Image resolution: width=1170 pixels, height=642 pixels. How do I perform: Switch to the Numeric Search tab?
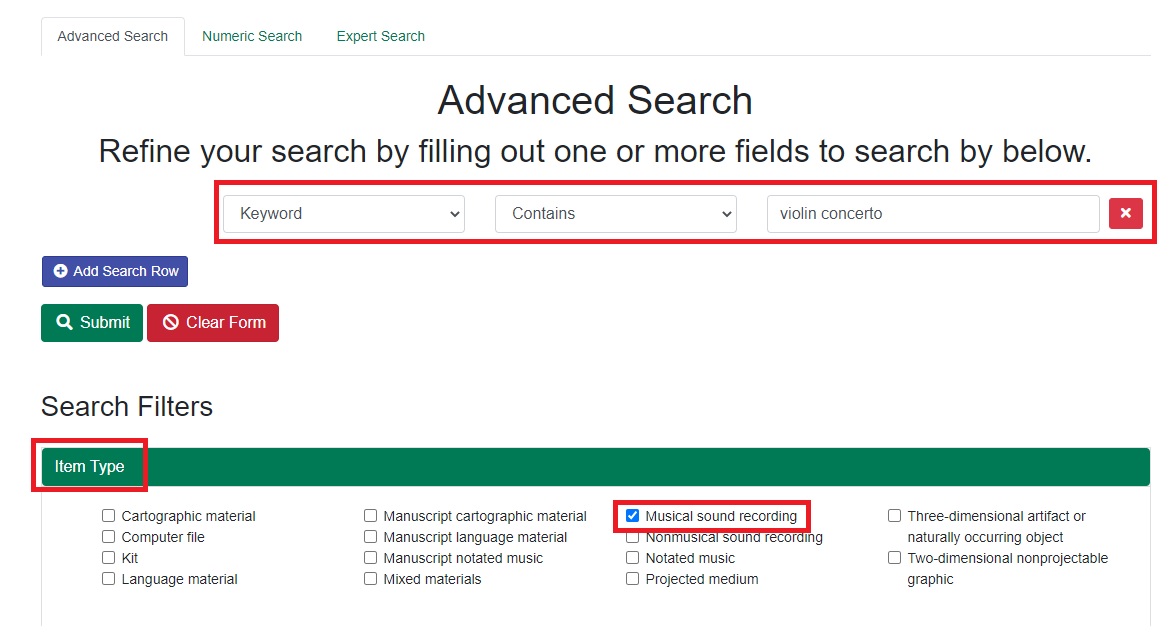[252, 36]
